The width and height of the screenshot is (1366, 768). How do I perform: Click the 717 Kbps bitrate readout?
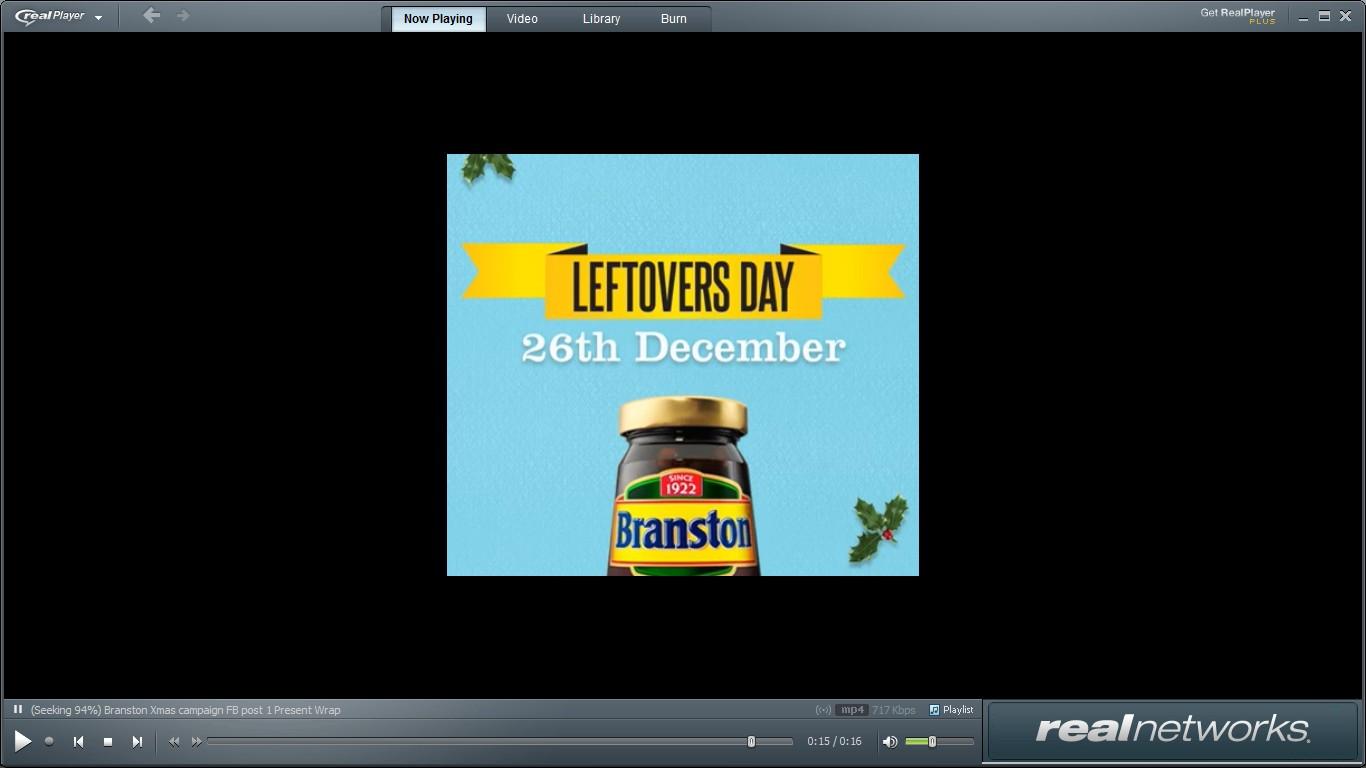coord(894,710)
